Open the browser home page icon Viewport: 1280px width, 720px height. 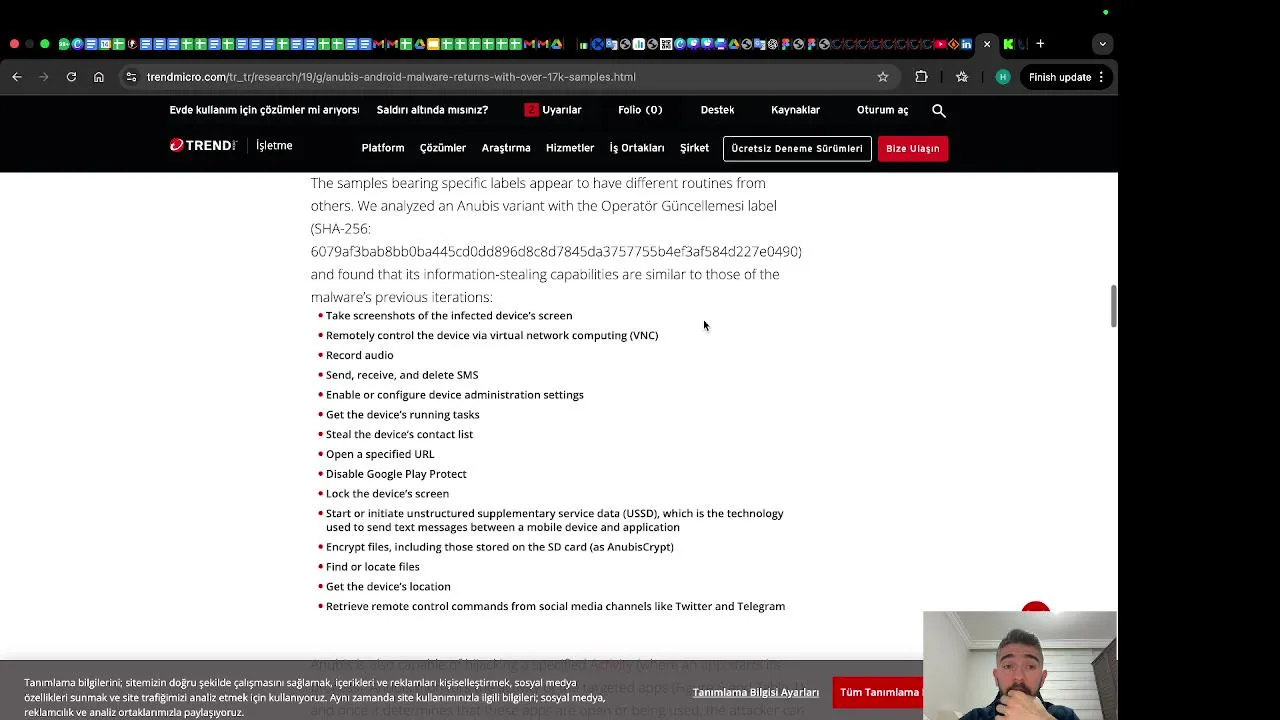pos(99,77)
